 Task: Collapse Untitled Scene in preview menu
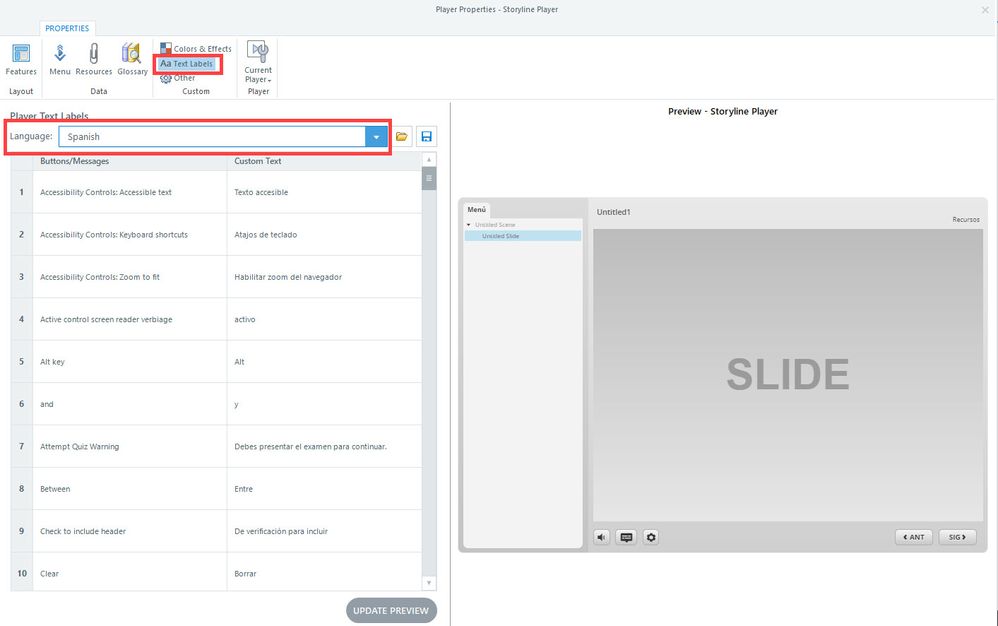point(469,225)
